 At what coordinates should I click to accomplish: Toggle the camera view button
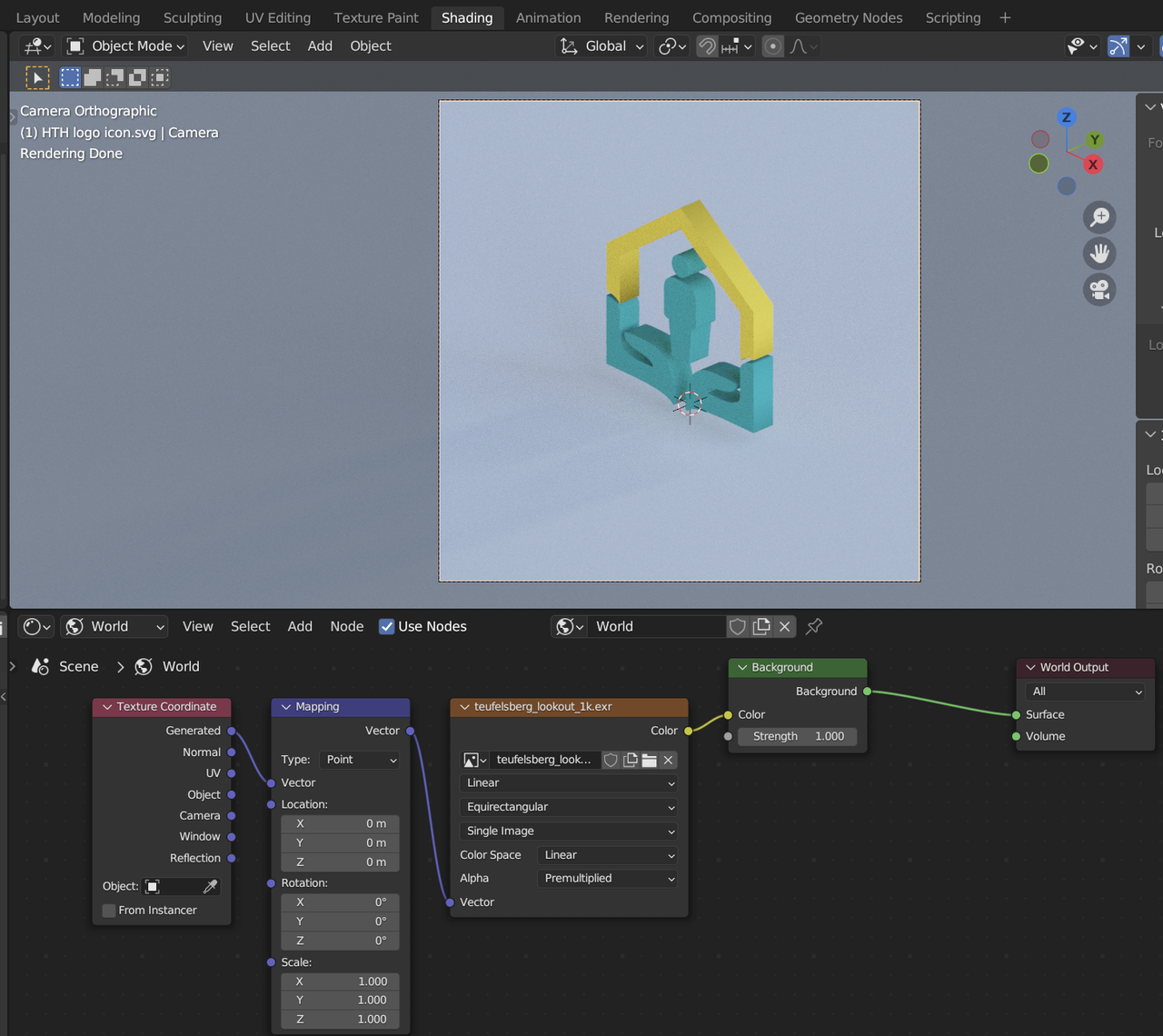click(x=1099, y=290)
